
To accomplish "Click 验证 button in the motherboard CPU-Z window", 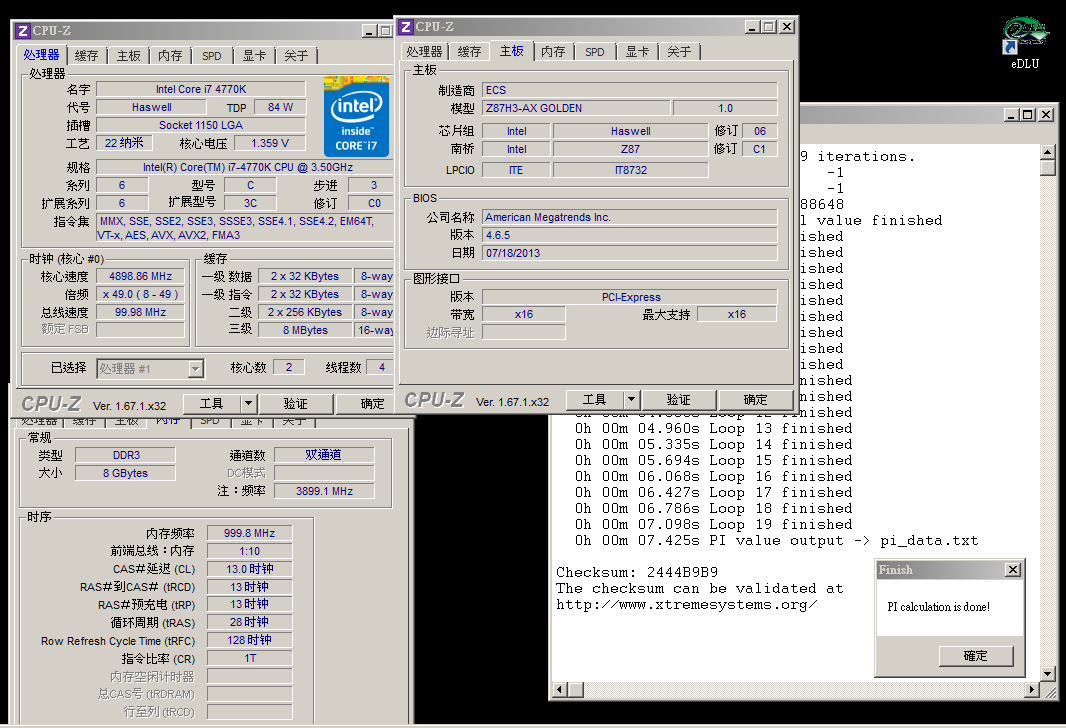I will pos(678,400).
